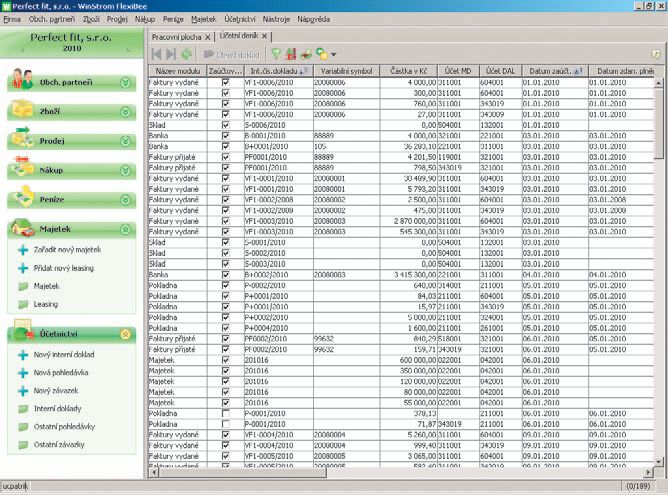
Task: Toggle checkbox in Majetek row 600 000,00
Action: pos(225,360)
